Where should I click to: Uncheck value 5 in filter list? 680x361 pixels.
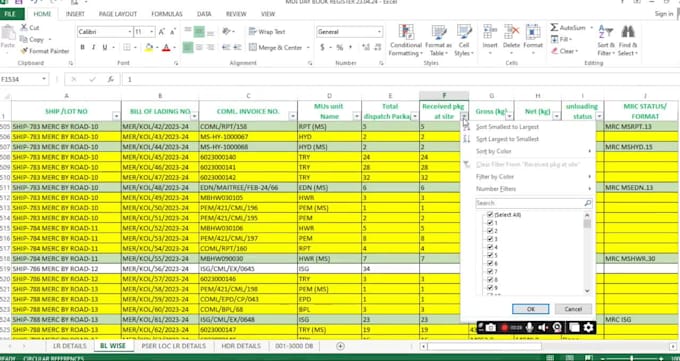coord(490,256)
